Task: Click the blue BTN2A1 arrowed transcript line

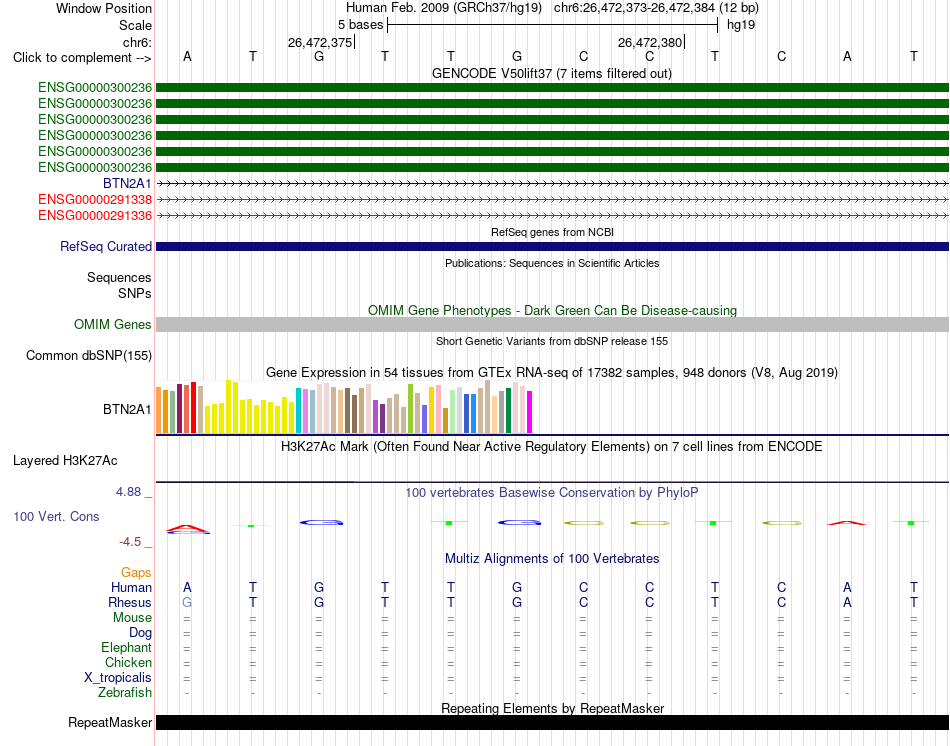Action: [552, 183]
